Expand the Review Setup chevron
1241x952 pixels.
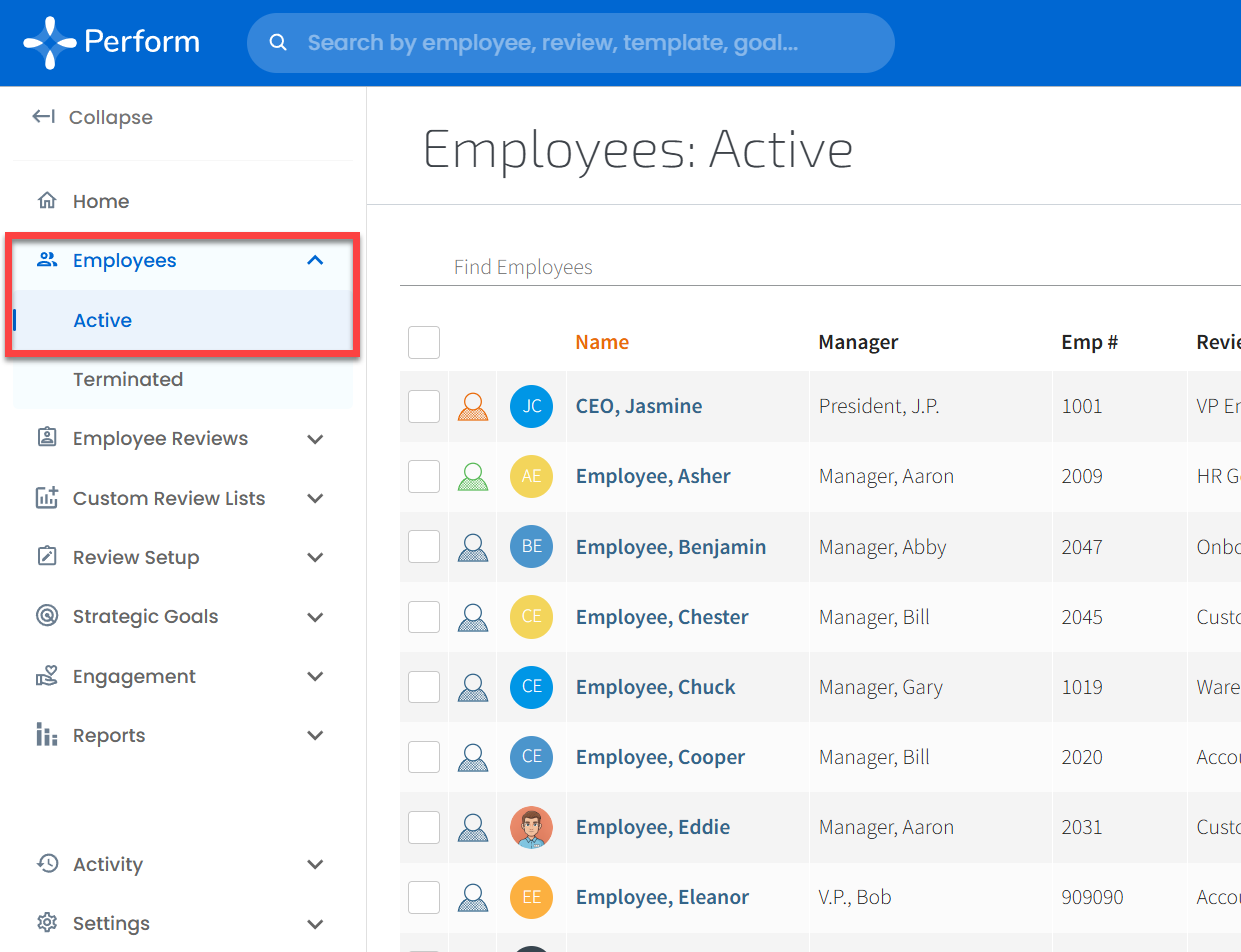point(315,558)
